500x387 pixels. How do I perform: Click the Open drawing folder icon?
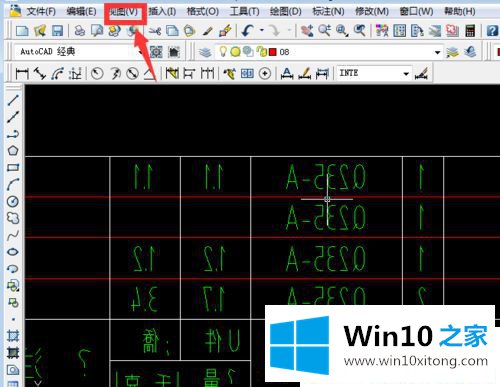click(x=40, y=31)
